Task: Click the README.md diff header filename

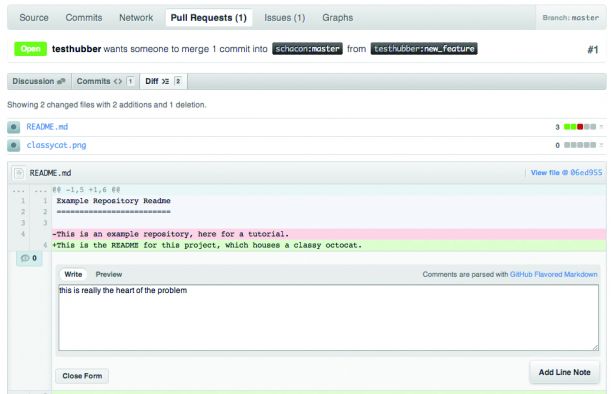Action: tap(50, 173)
